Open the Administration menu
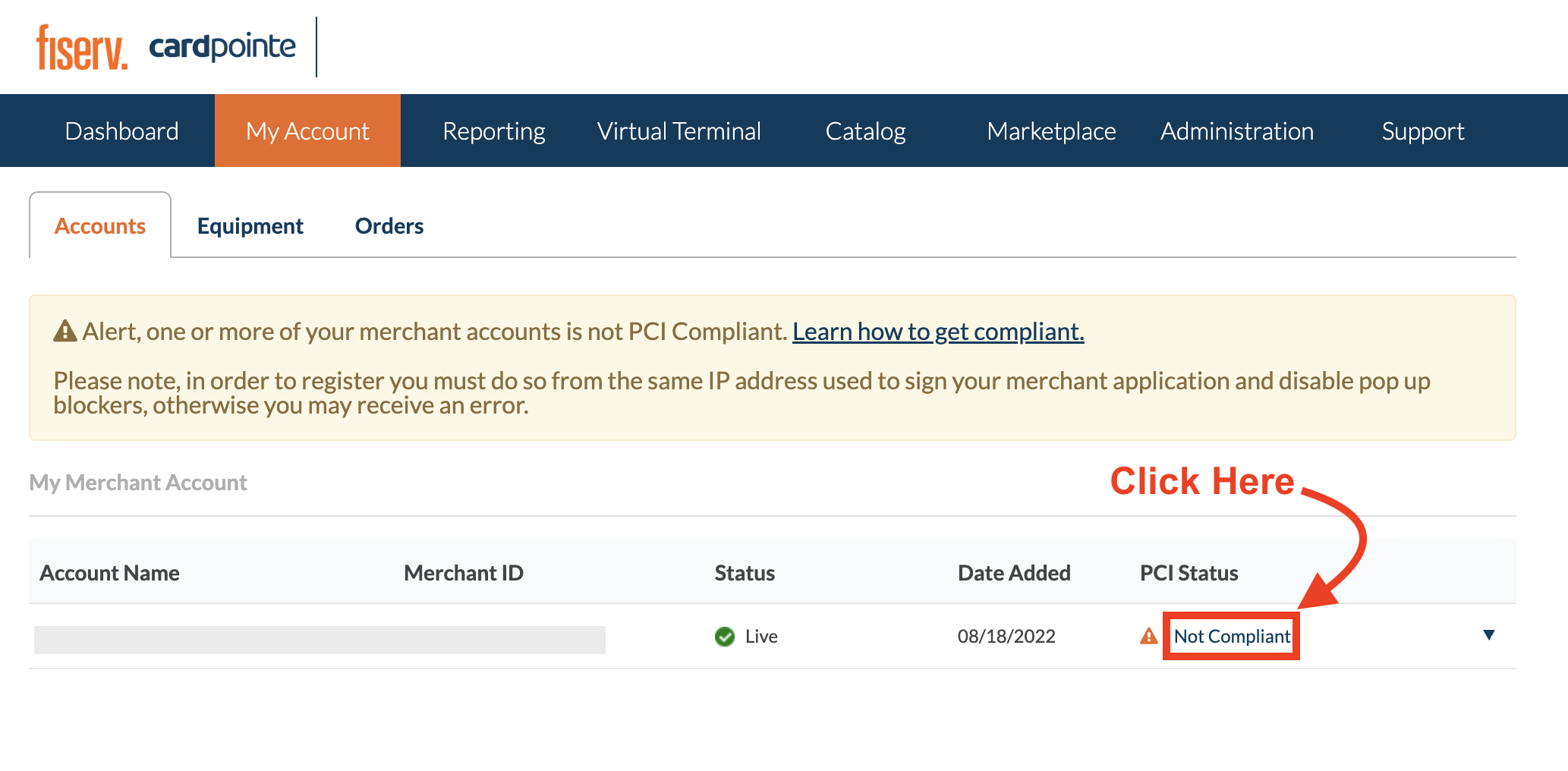The image size is (1568, 771). pos(1237,131)
